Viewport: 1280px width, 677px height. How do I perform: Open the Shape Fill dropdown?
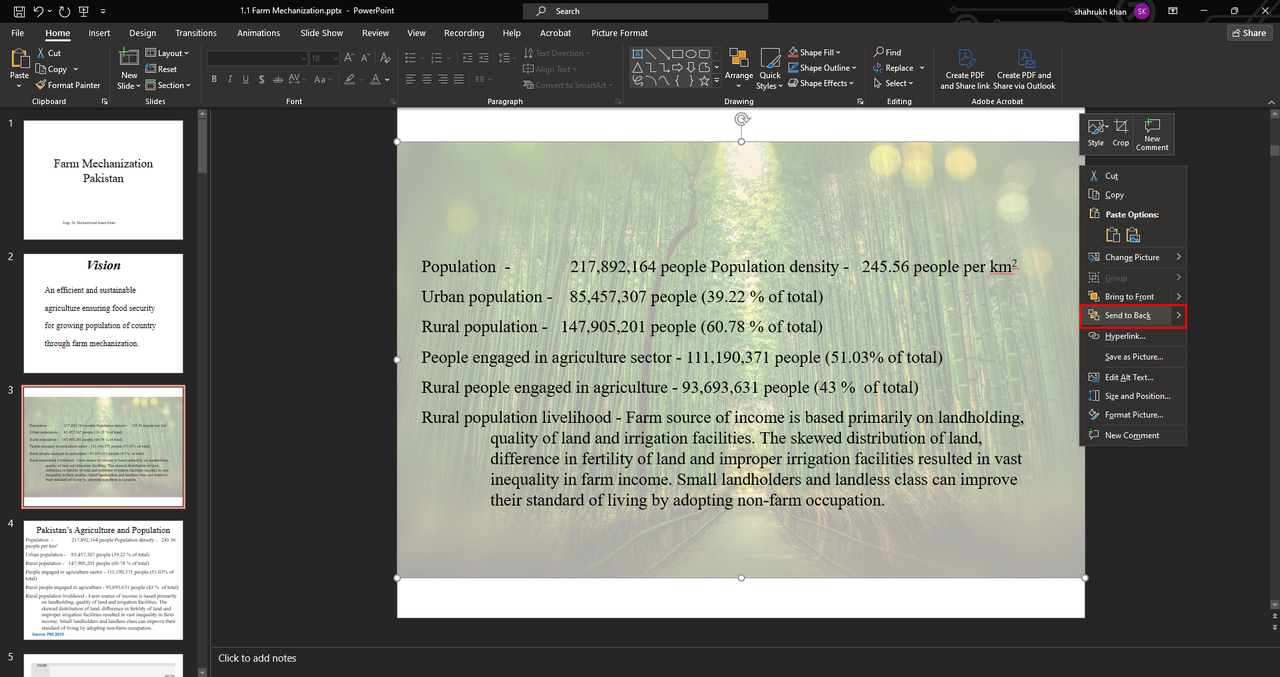pyautogui.click(x=820, y=52)
